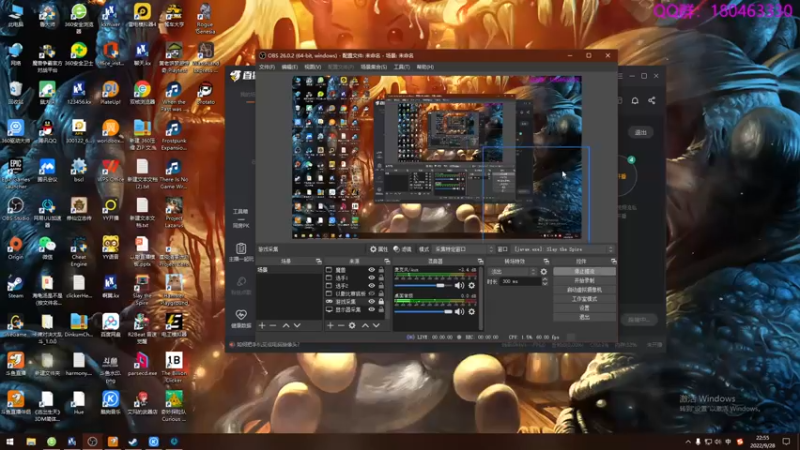Screen dimensions: 800x450
Task: Open the Origin desktop shortcut
Action: pos(16,248)
